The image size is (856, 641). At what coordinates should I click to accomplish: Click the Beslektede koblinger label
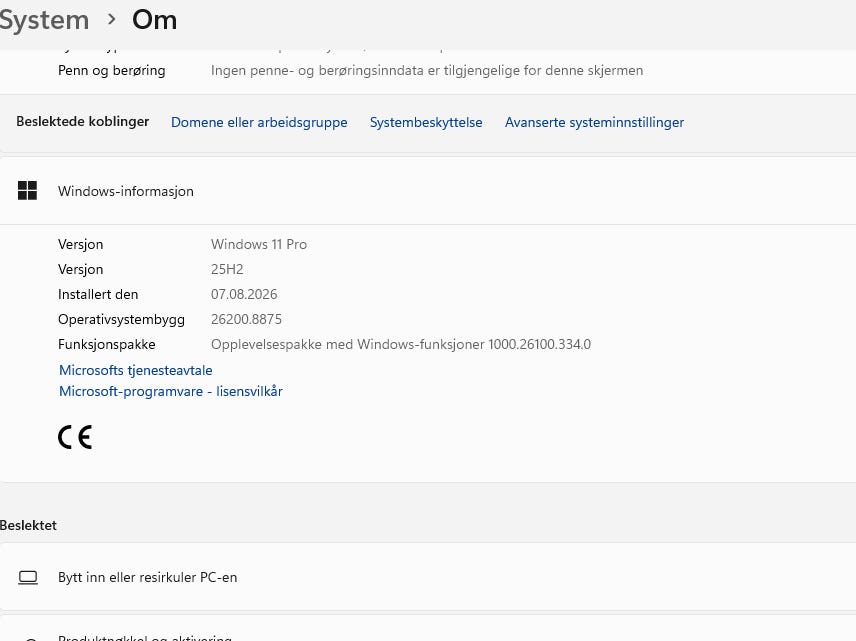click(x=82, y=121)
